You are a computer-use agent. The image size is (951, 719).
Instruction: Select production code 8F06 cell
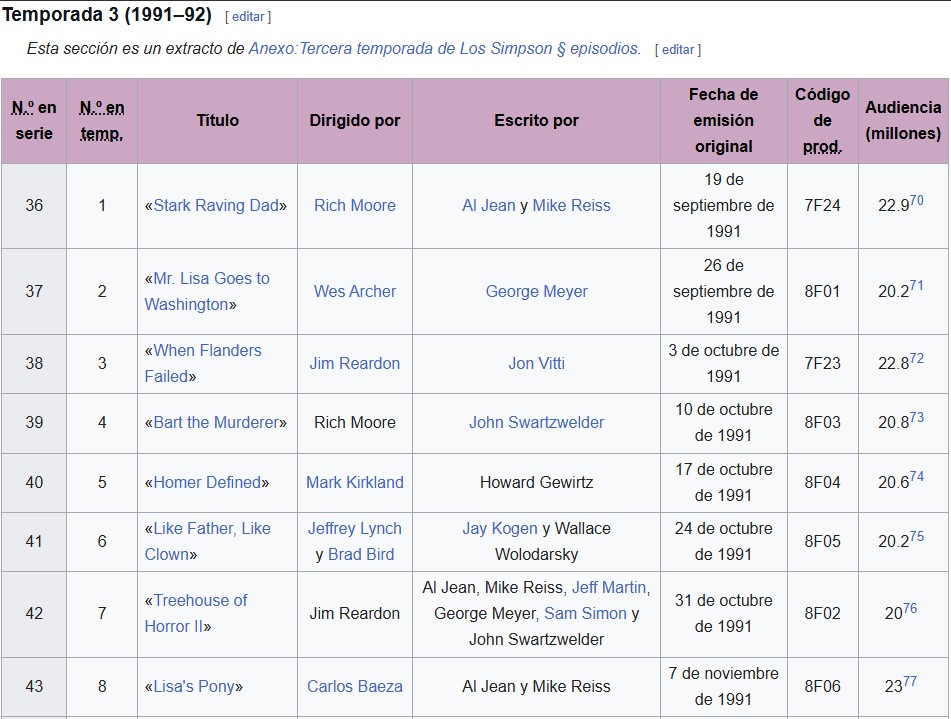point(822,686)
